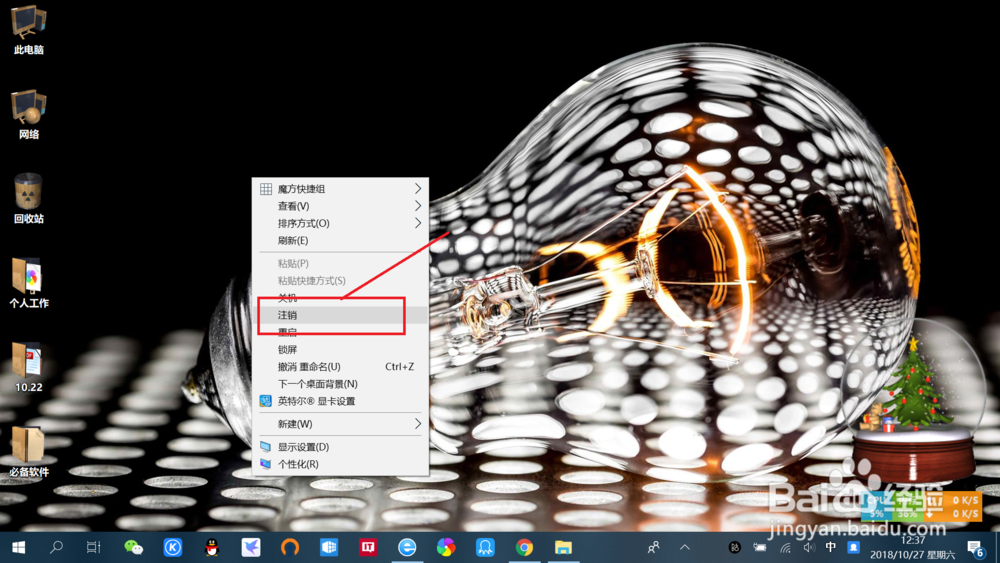
Task: Open the blue K music app icon
Action: coord(173,547)
